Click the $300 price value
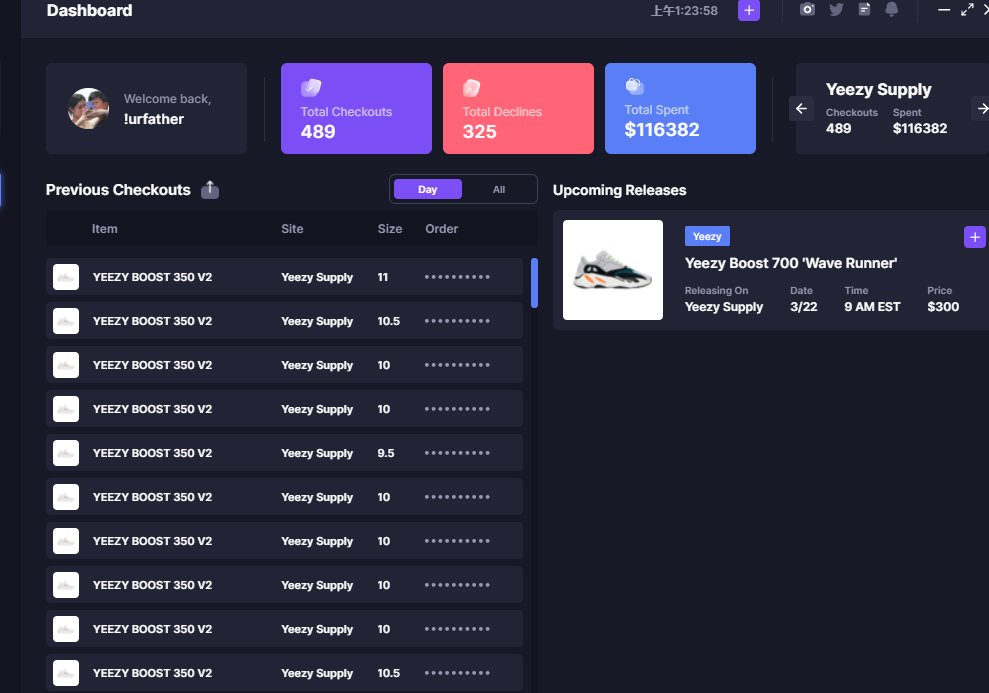Screen dimensions: 989x693 click(943, 307)
